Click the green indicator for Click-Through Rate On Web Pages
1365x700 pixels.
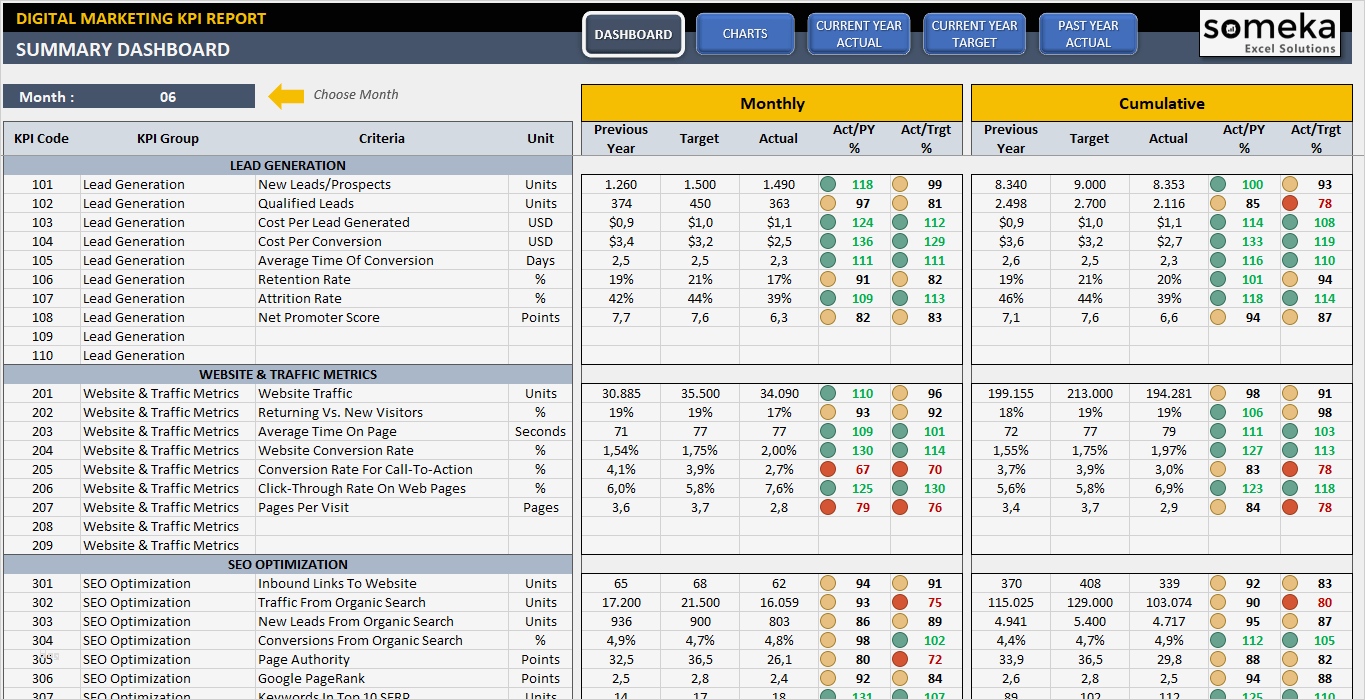[x=828, y=488]
